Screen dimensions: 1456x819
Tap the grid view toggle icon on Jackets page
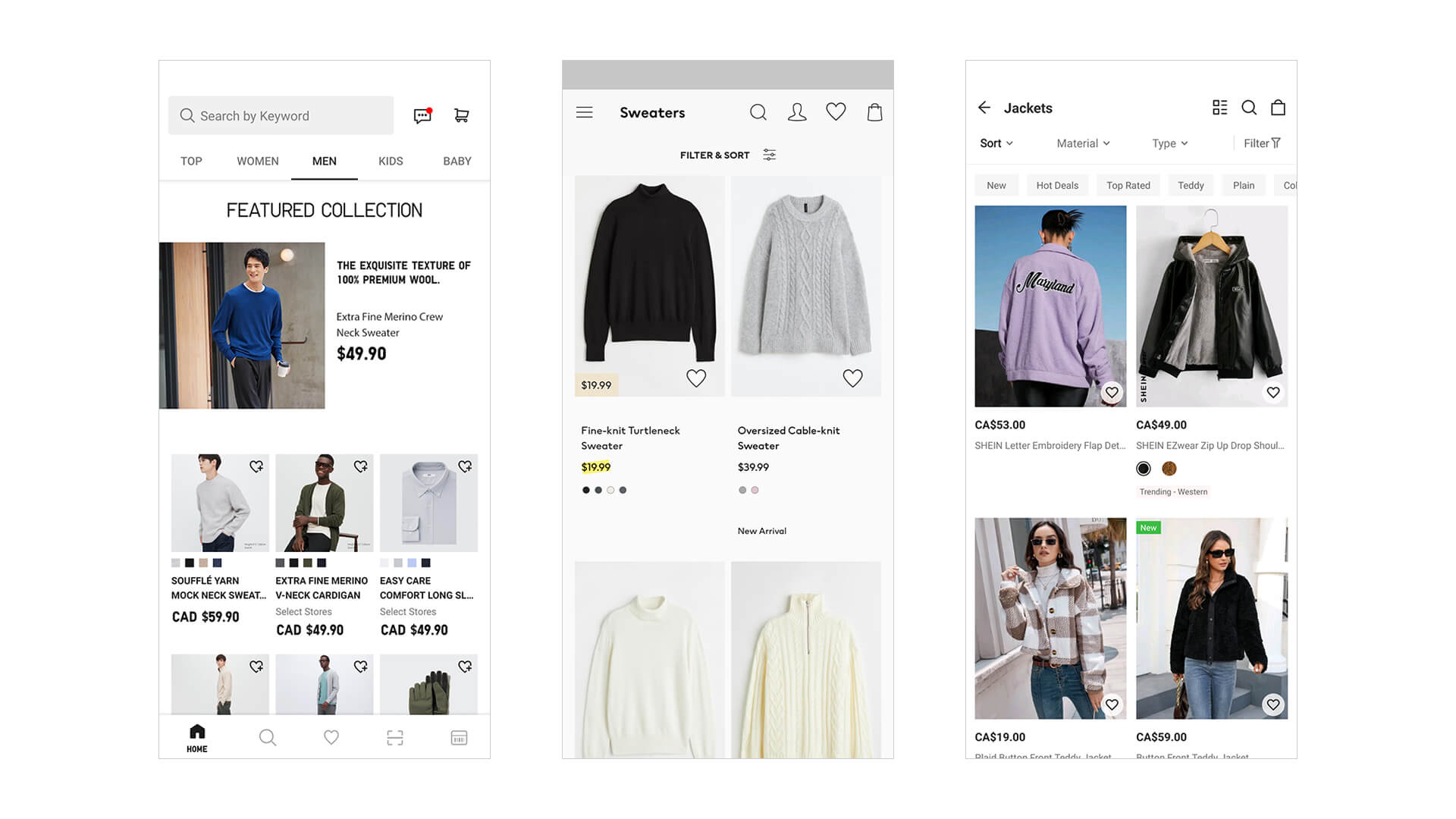coord(1220,107)
